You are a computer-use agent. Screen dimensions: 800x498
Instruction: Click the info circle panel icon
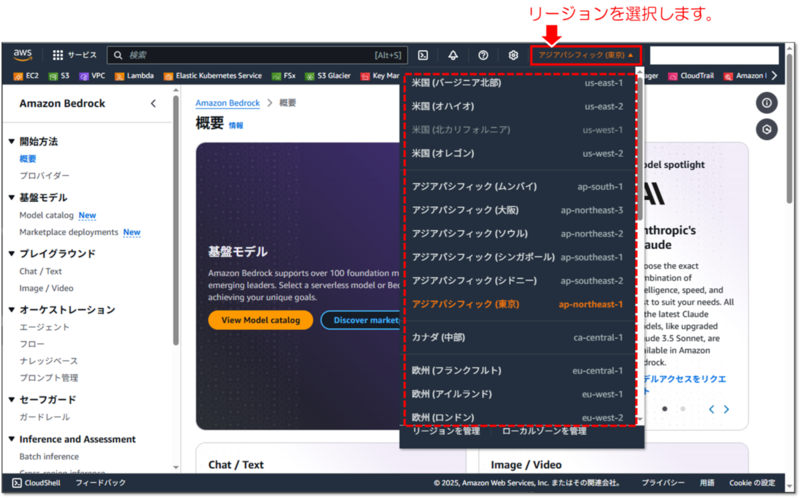click(766, 103)
